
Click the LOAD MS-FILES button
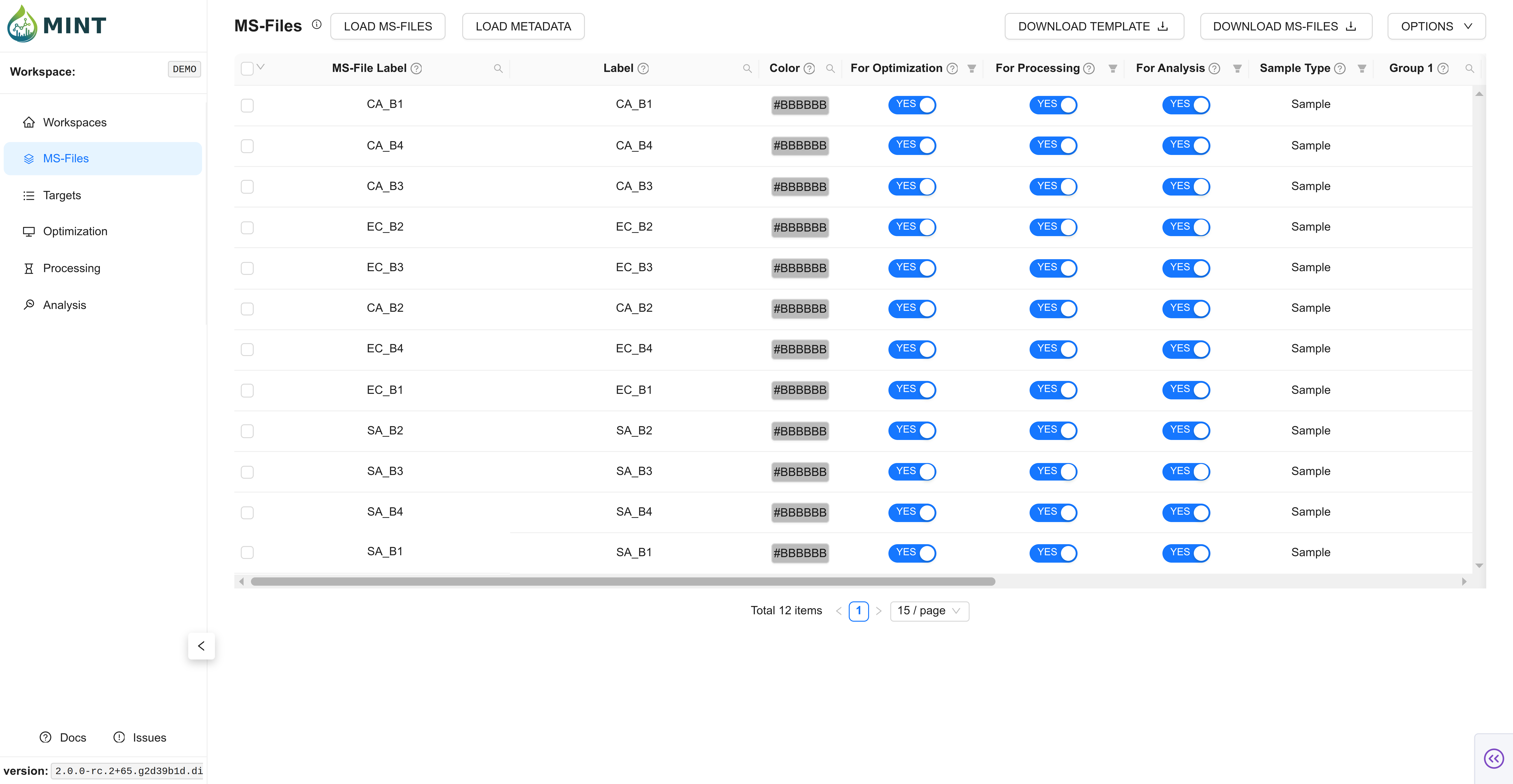coord(388,27)
